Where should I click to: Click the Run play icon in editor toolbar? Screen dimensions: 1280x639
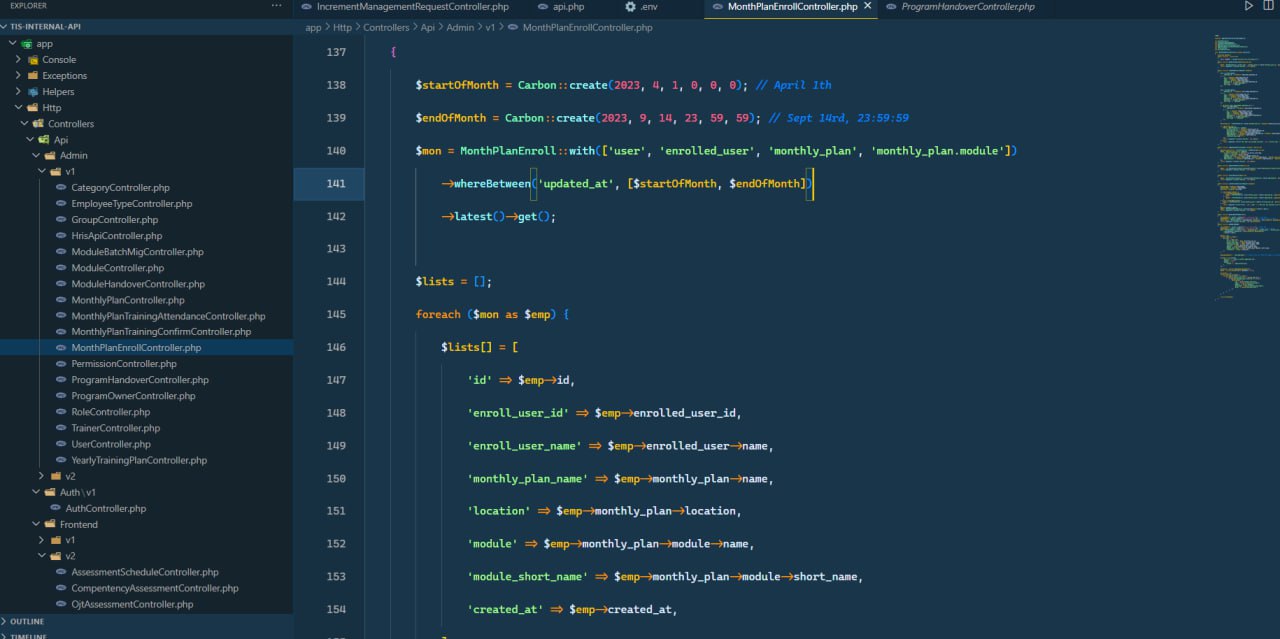tap(1248, 6)
